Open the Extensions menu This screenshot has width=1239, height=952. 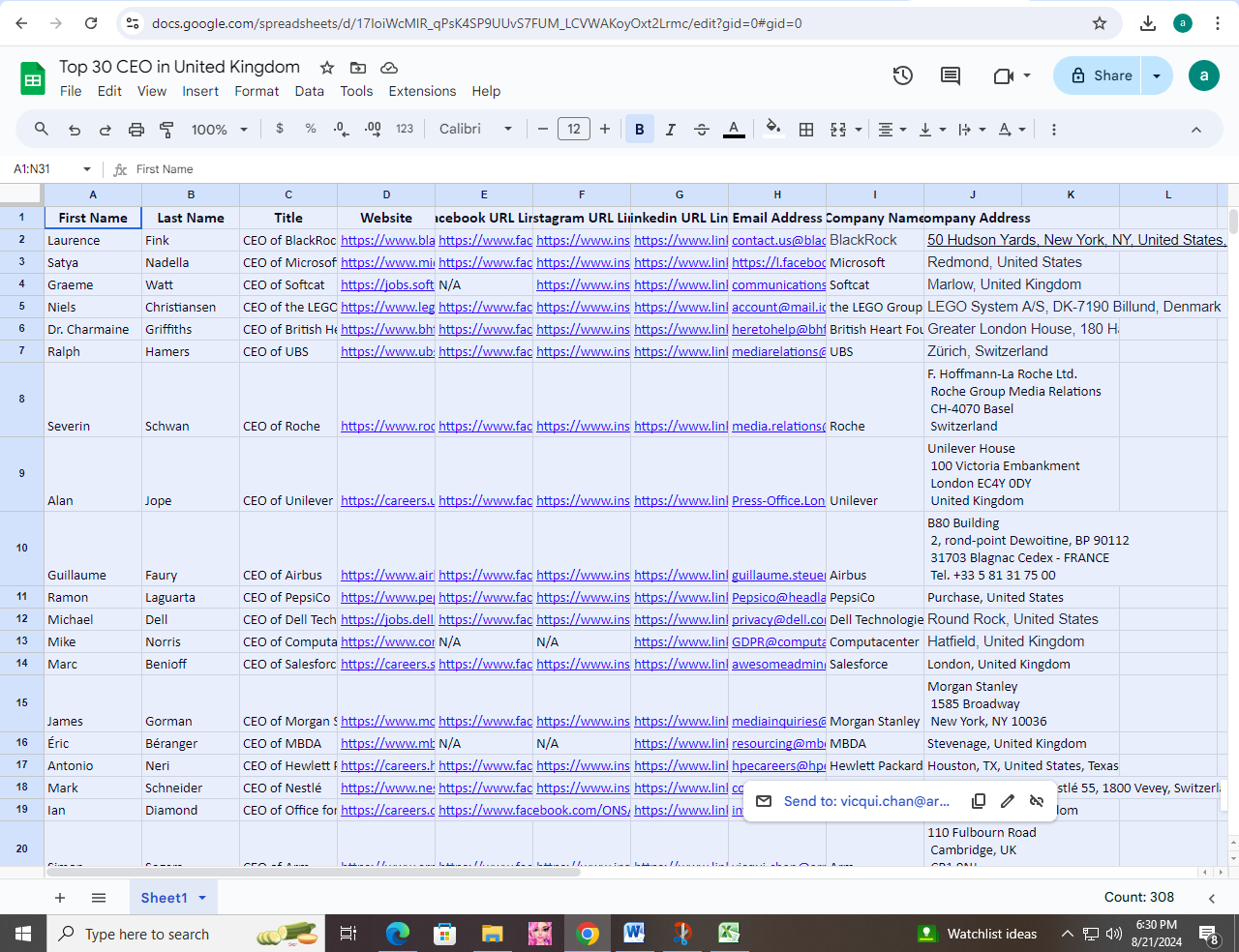pyautogui.click(x=422, y=91)
